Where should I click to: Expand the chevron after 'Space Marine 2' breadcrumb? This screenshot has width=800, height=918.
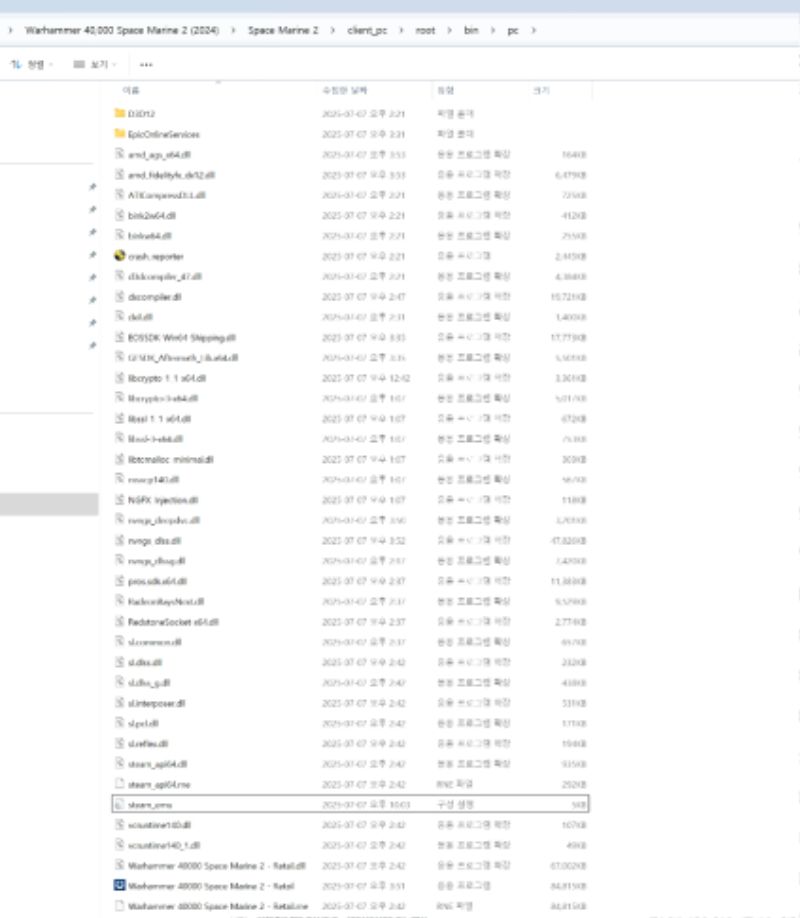333,30
